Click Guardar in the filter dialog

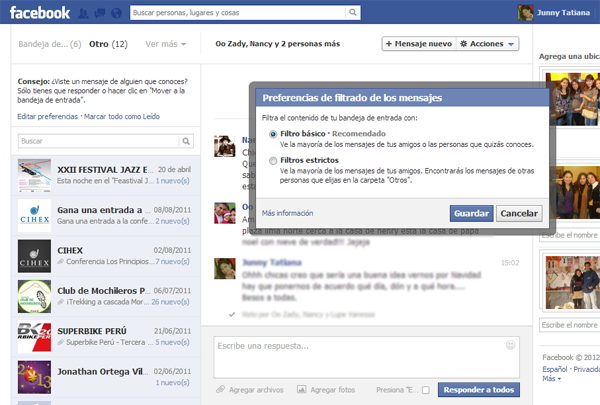pyautogui.click(x=471, y=213)
